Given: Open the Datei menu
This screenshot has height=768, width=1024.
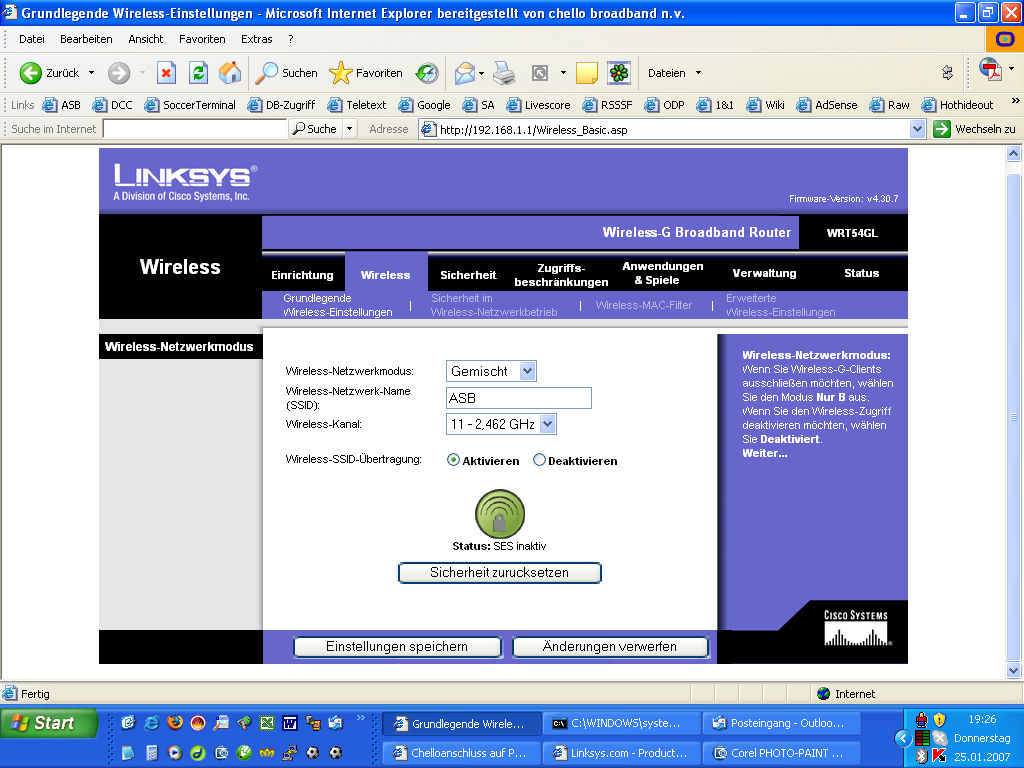Looking at the screenshot, I should [31, 39].
